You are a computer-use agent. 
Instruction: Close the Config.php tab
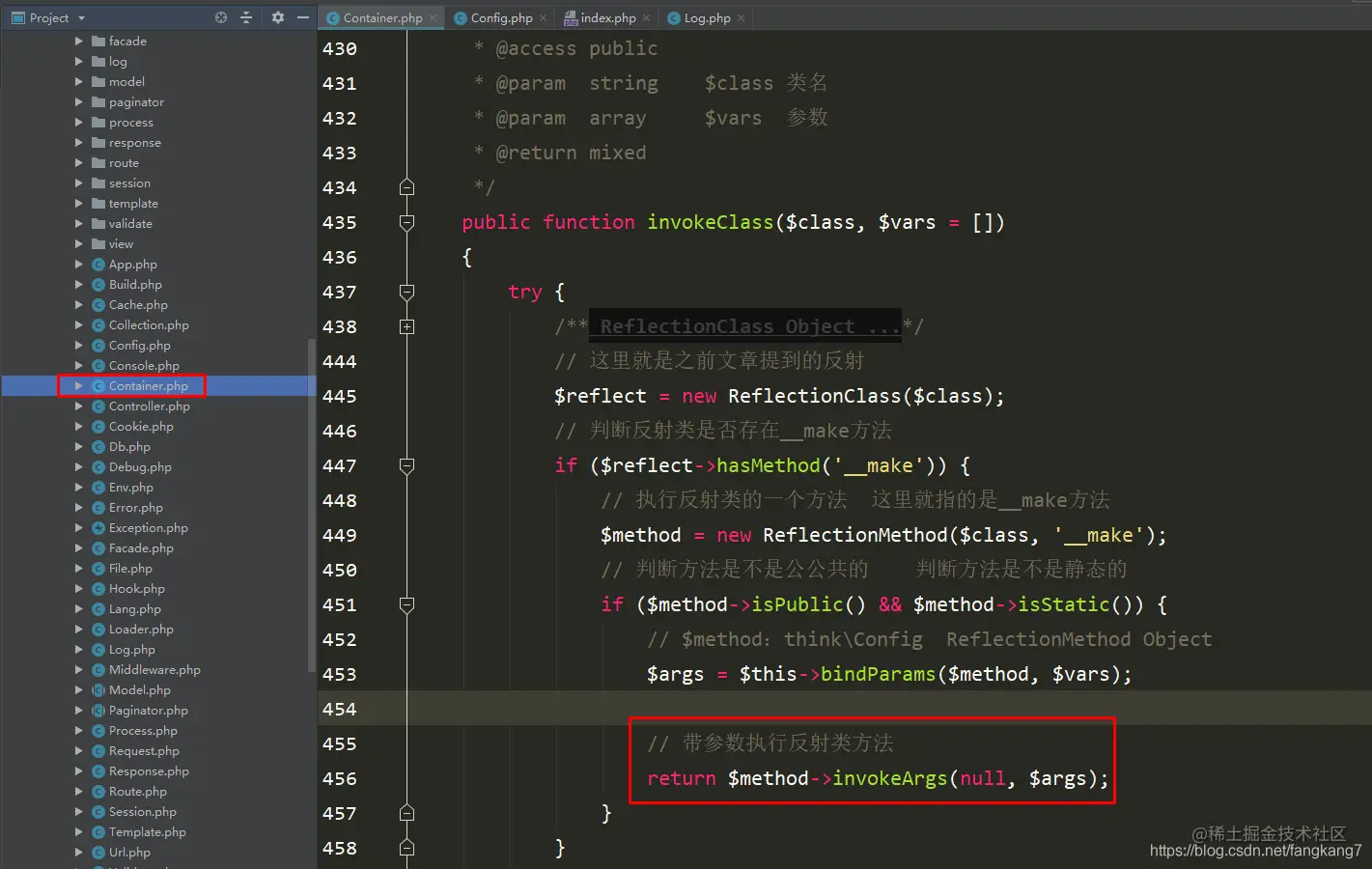pos(543,17)
